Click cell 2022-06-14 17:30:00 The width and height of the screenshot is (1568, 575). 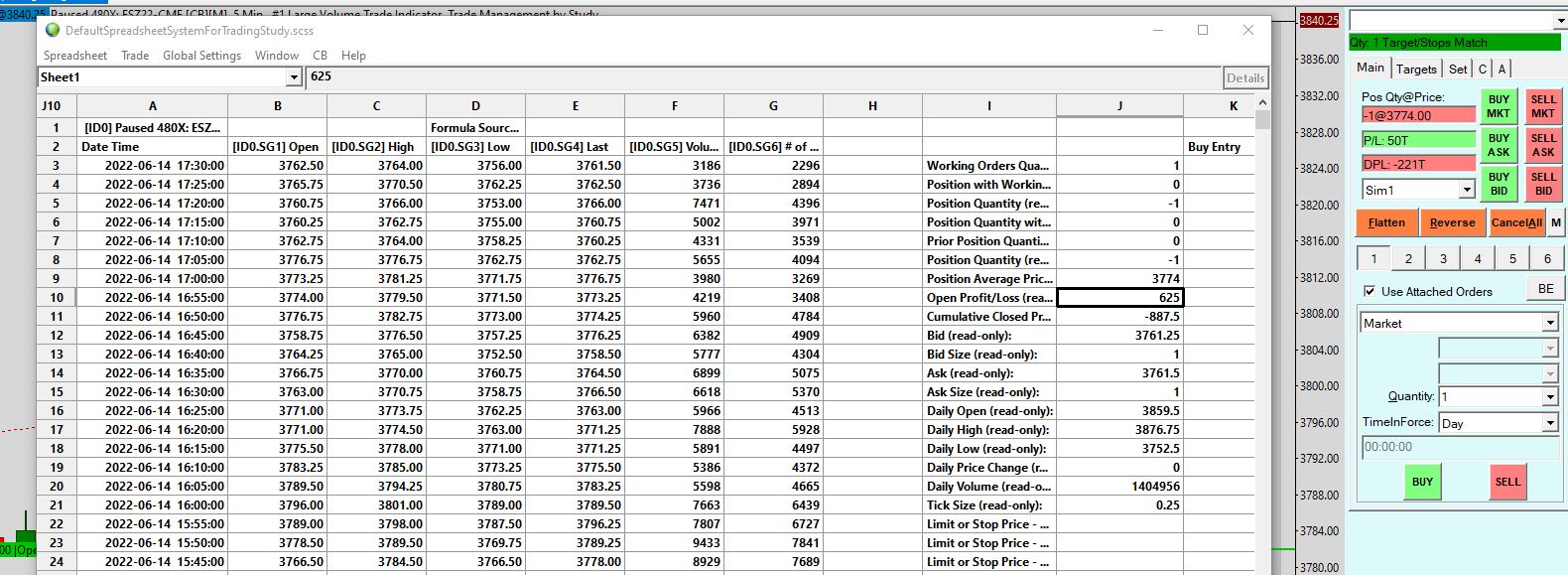click(152, 166)
